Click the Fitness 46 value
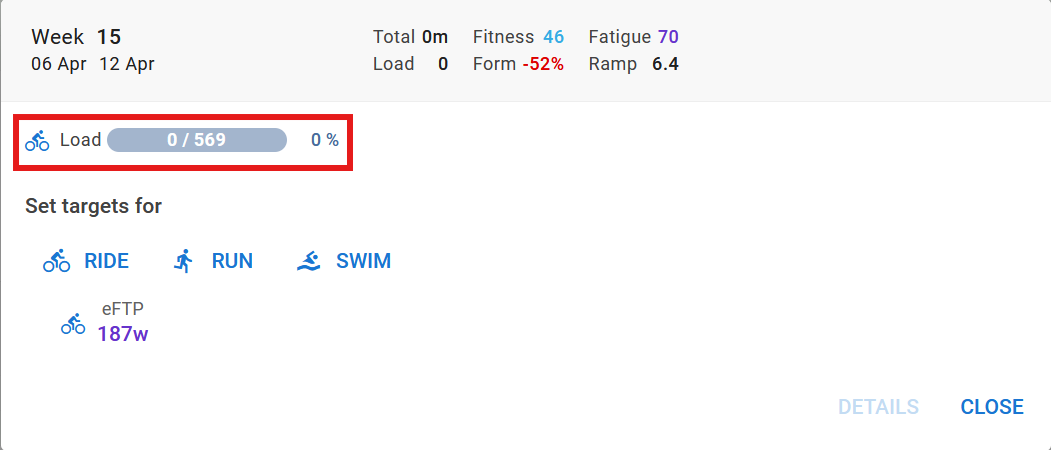The width and height of the screenshot is (1051, 450). click(x=554, y=37)
